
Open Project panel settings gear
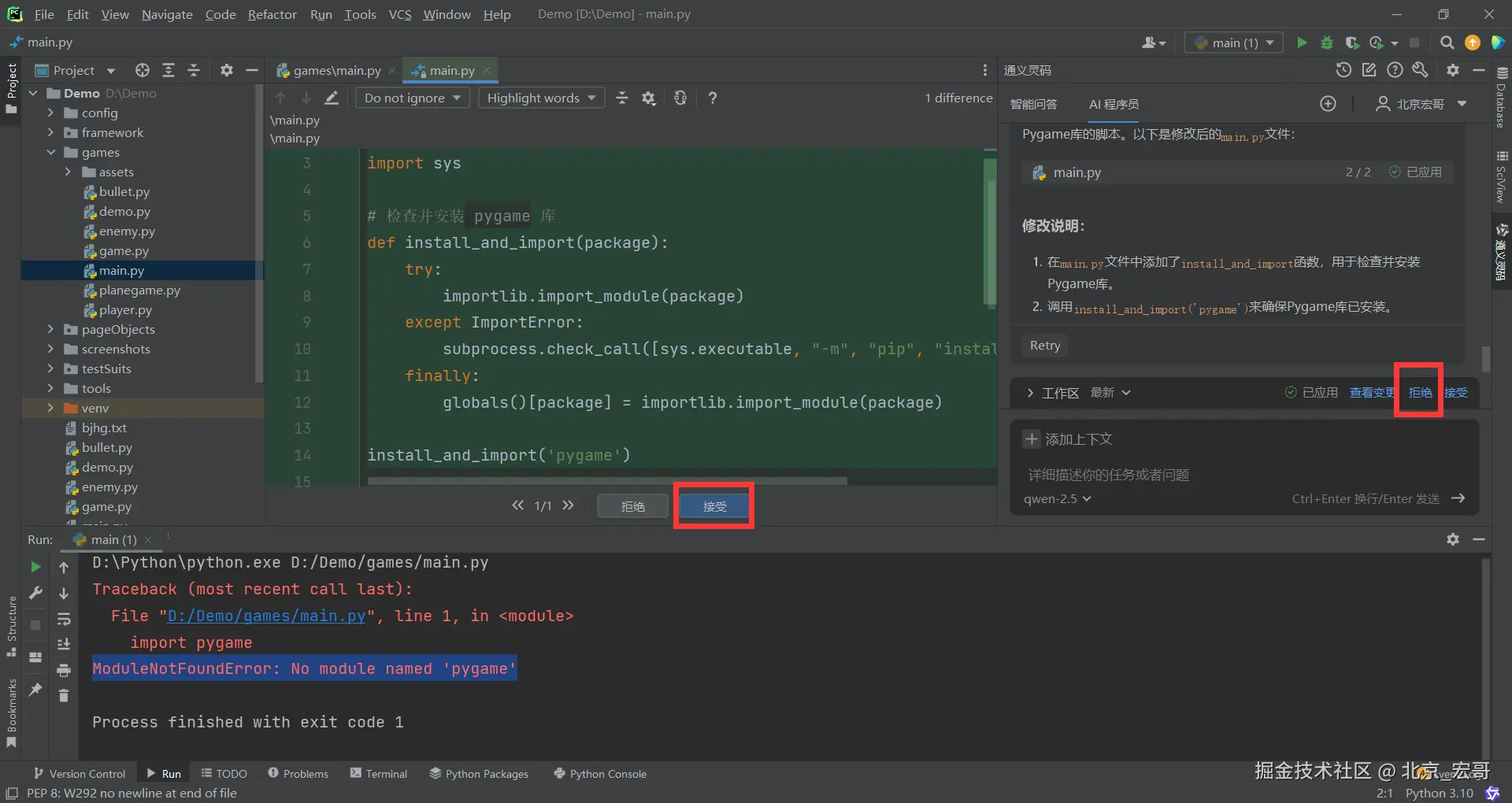(x=227, y=70)
